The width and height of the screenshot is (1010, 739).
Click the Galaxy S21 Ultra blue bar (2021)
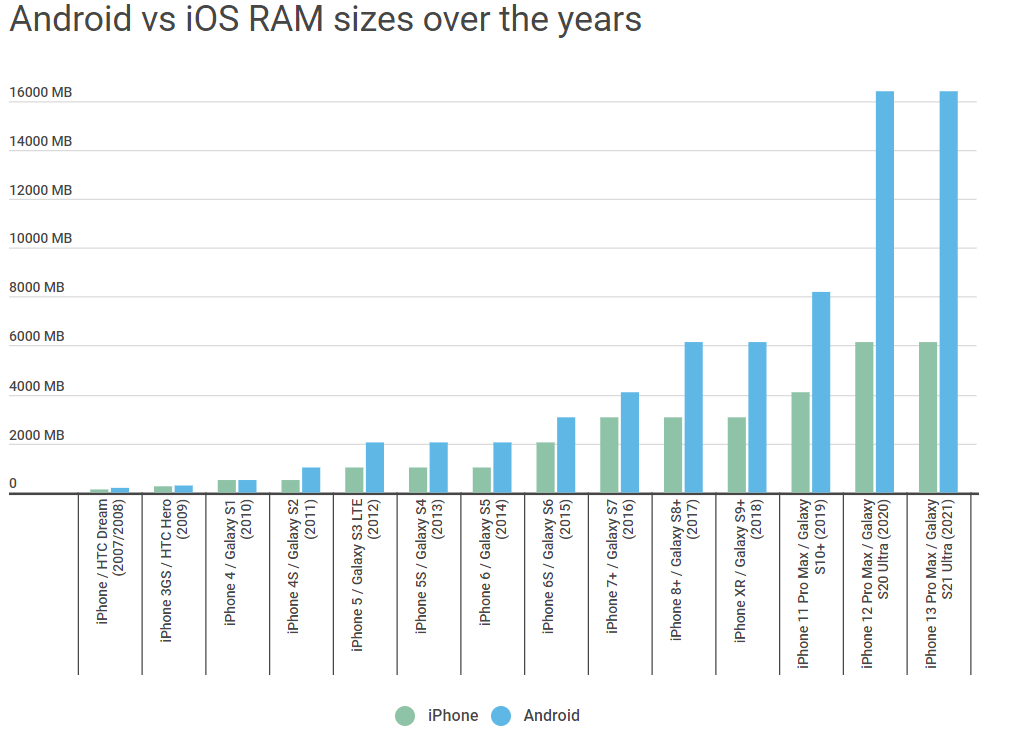(948, 292)
